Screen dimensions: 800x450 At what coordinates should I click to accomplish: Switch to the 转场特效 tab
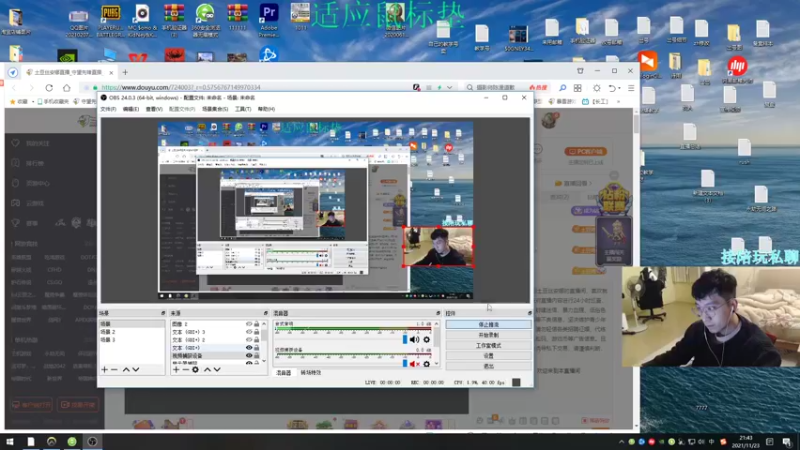[x=311, y=373]
